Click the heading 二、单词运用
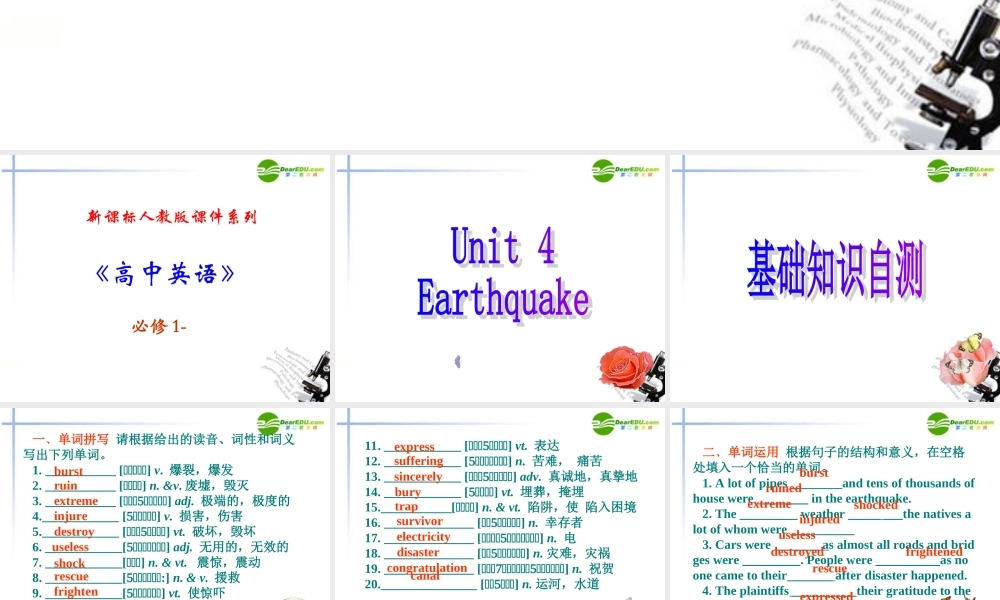This screenshot has height=600, width=1000. [740, 452]
